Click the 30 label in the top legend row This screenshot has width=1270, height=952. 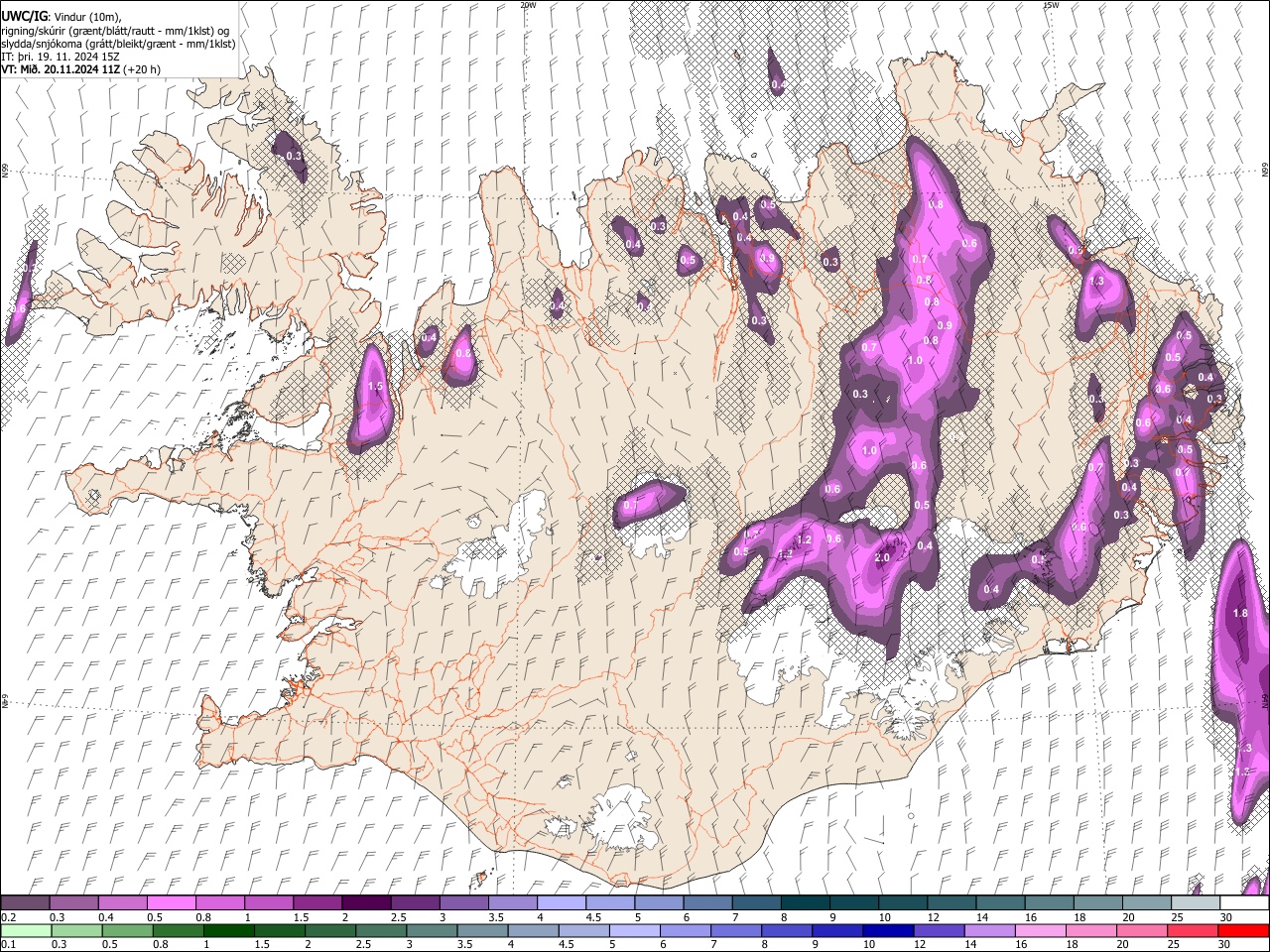coord(1226,917)
